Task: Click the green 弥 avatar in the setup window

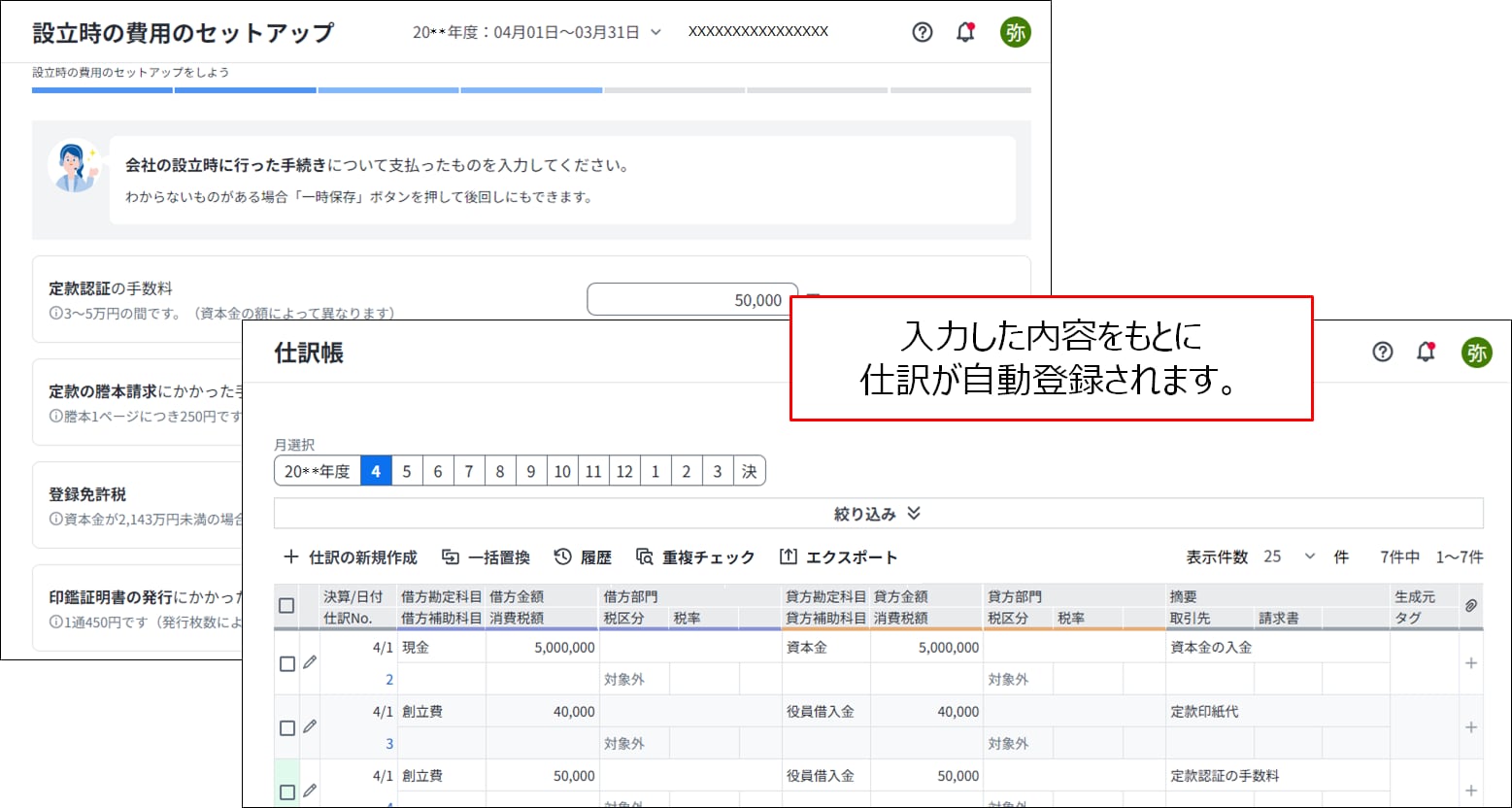Action: coord(1015,32)
